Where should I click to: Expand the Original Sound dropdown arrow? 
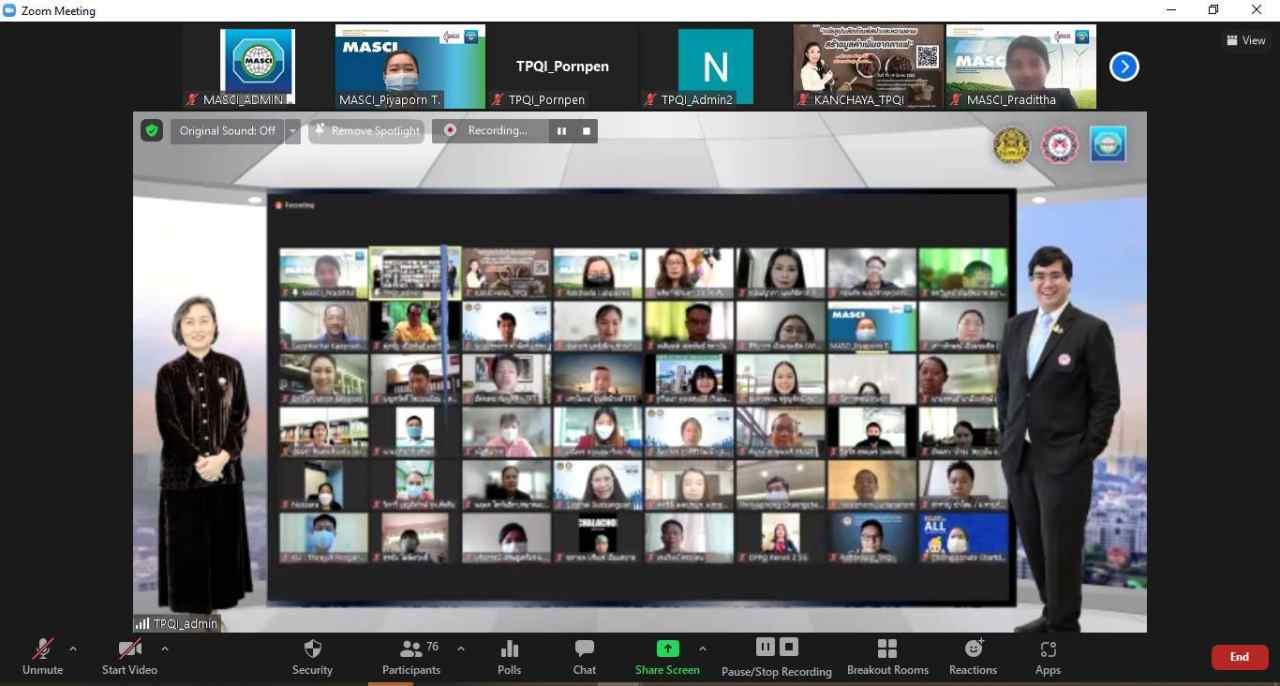pyautogui.click(x=293, y=131)
